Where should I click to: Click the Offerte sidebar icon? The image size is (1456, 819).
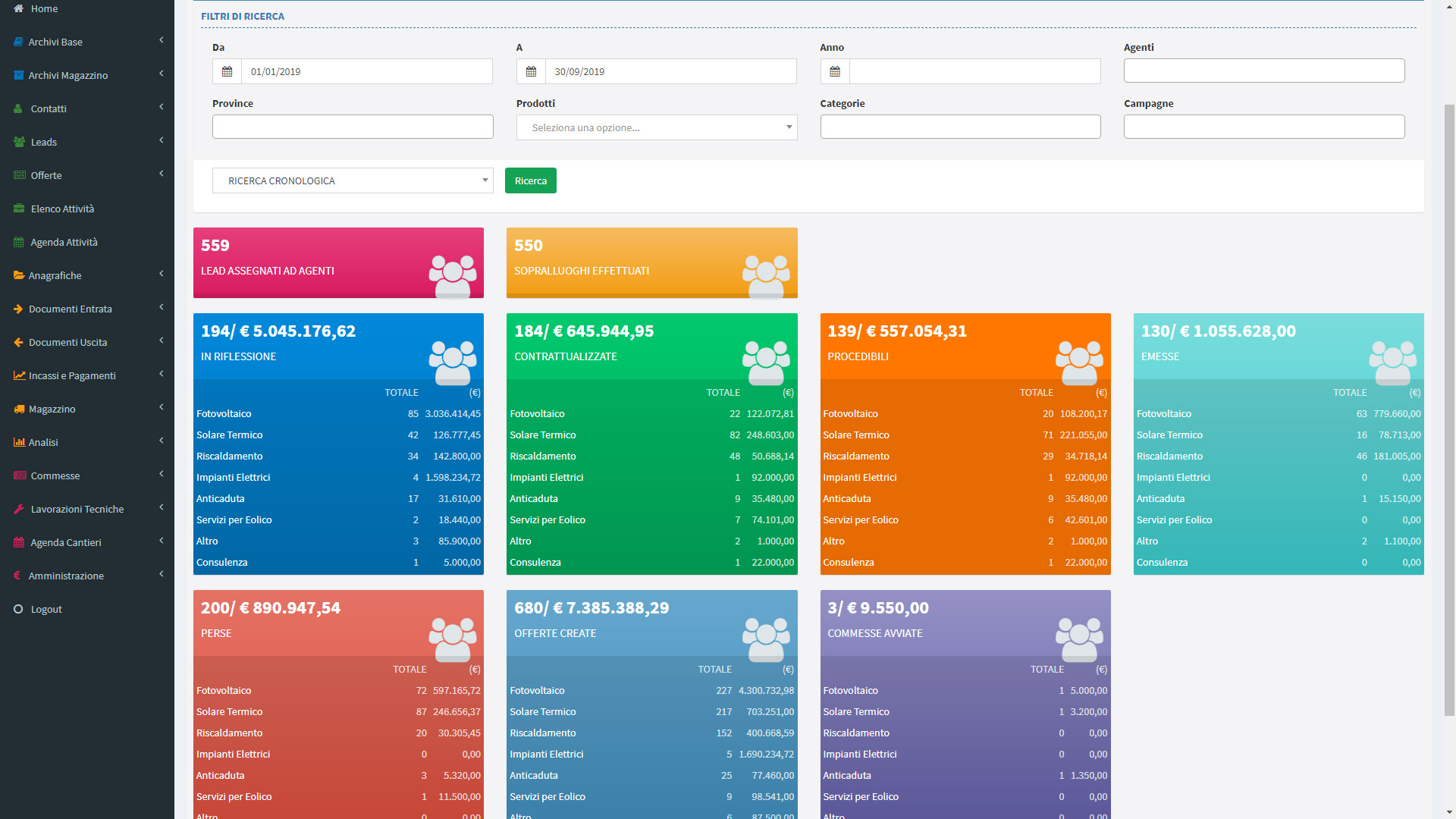pyautogui.click(x=20, y=175)
